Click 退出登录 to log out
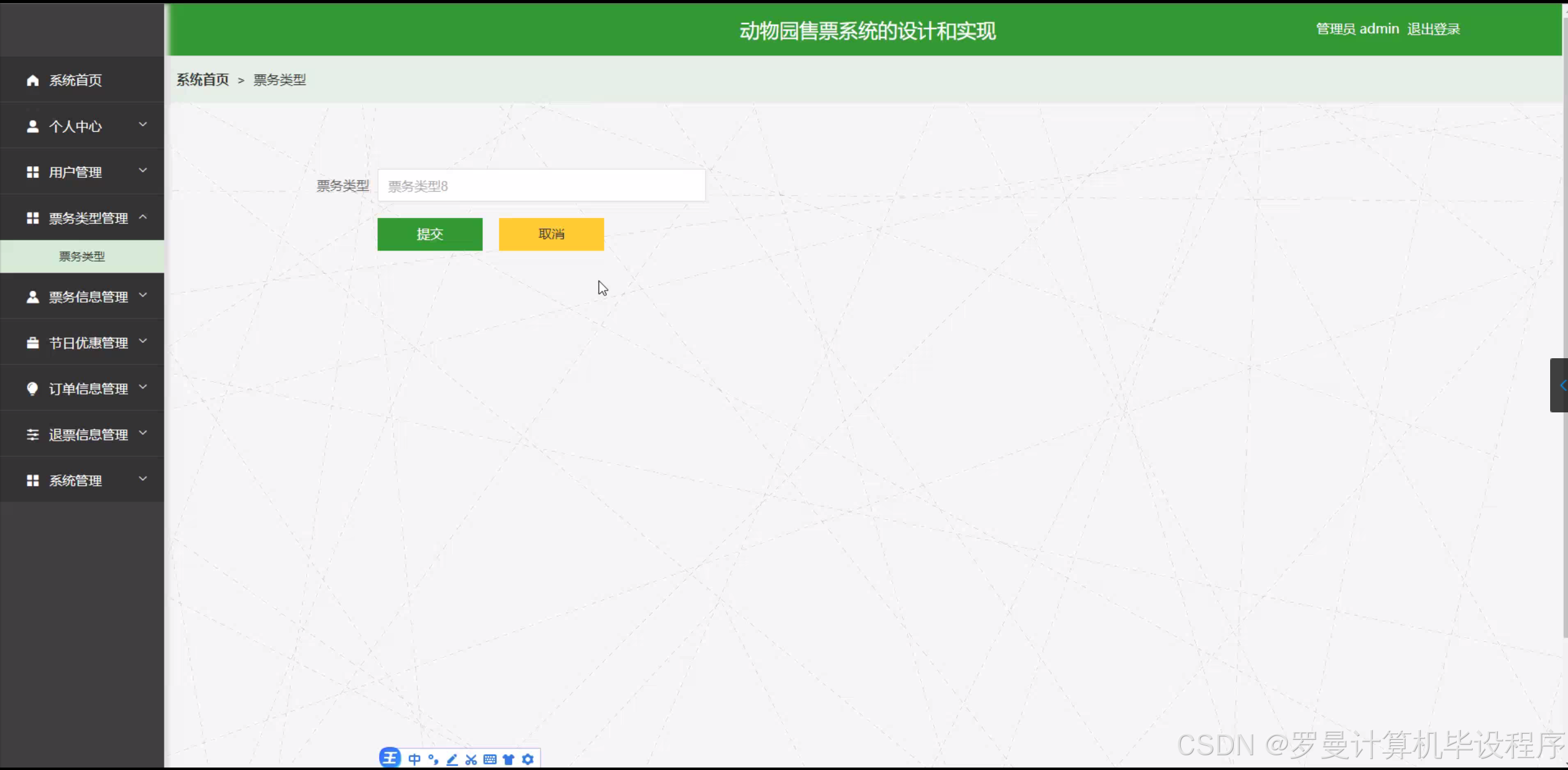1568x770 pixels. click(x=1433, y=29)
